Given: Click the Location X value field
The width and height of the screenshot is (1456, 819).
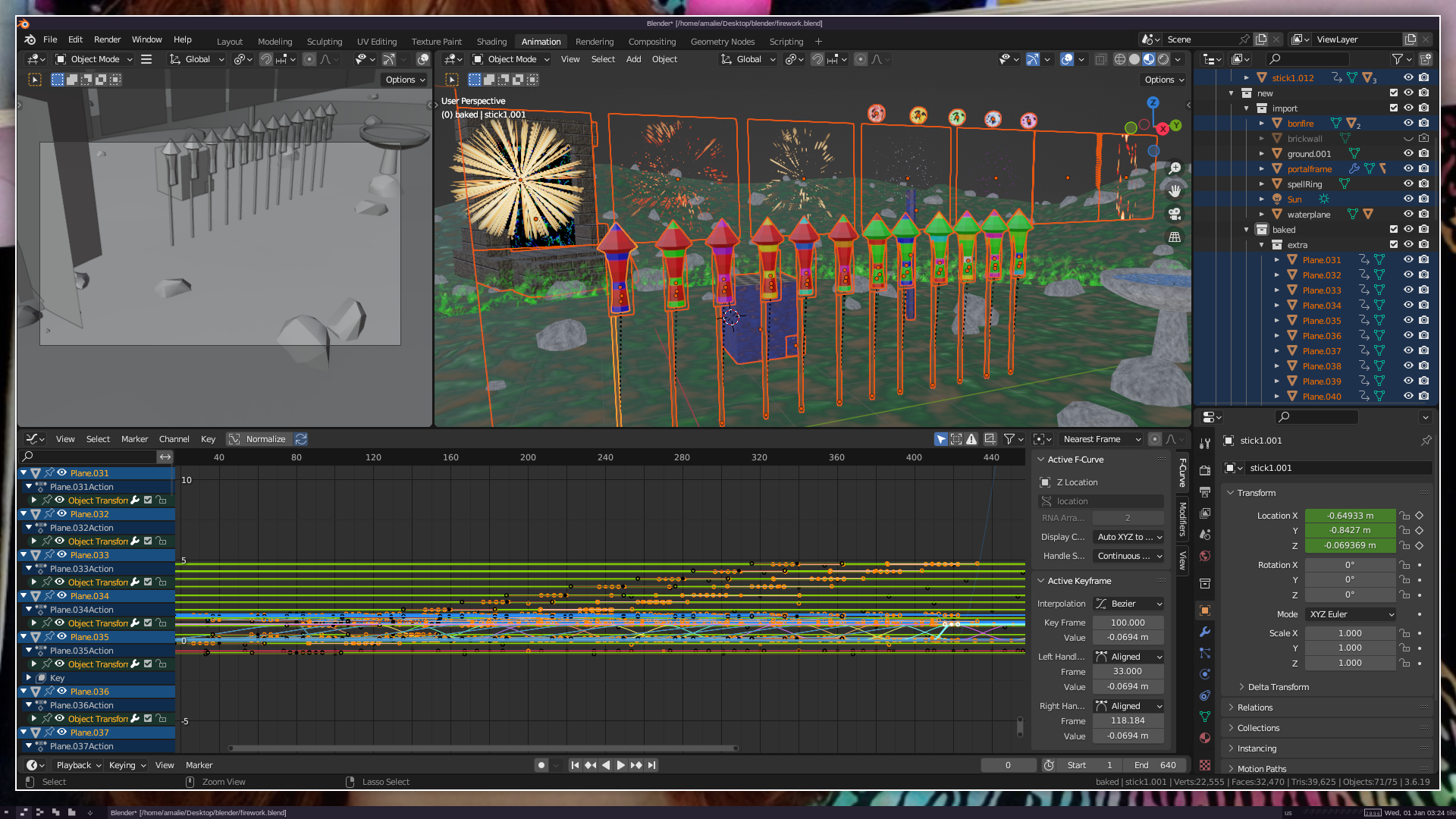Looking at the screenshot, I should point(1349,516).
